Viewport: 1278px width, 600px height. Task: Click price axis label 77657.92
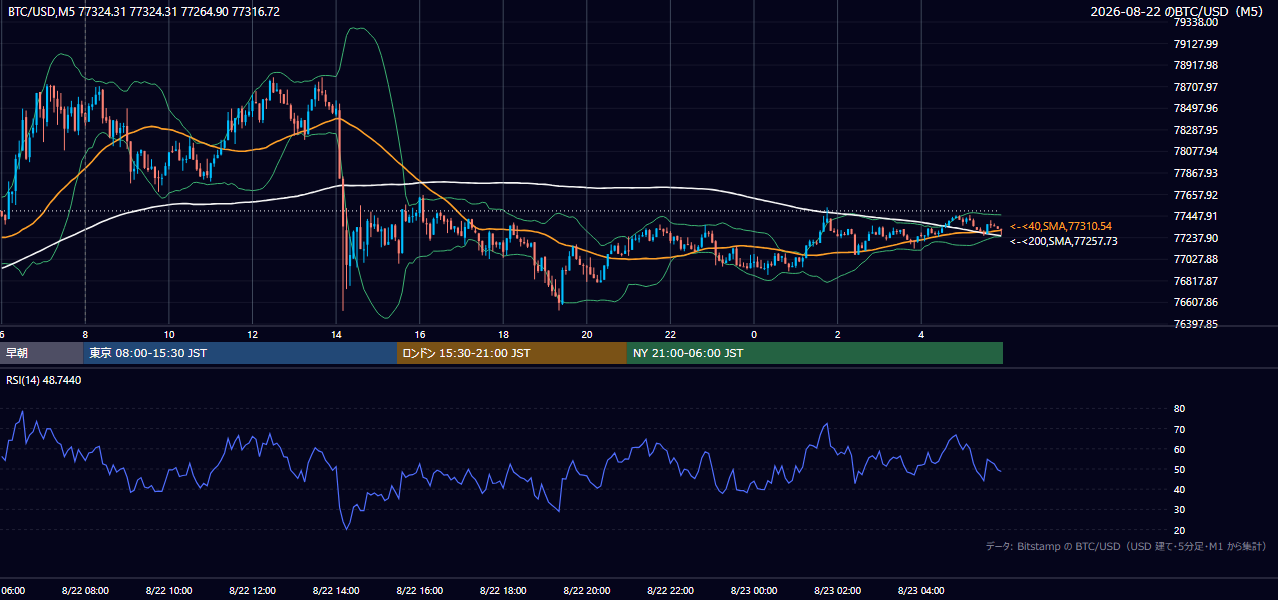click(x=1195, y=195)
